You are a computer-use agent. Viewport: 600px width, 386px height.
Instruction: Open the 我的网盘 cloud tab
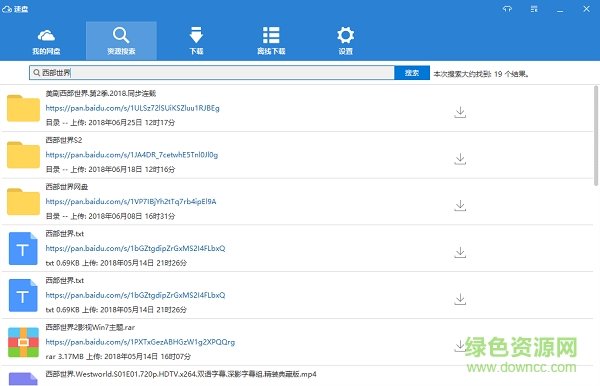(x=46, y=41)
